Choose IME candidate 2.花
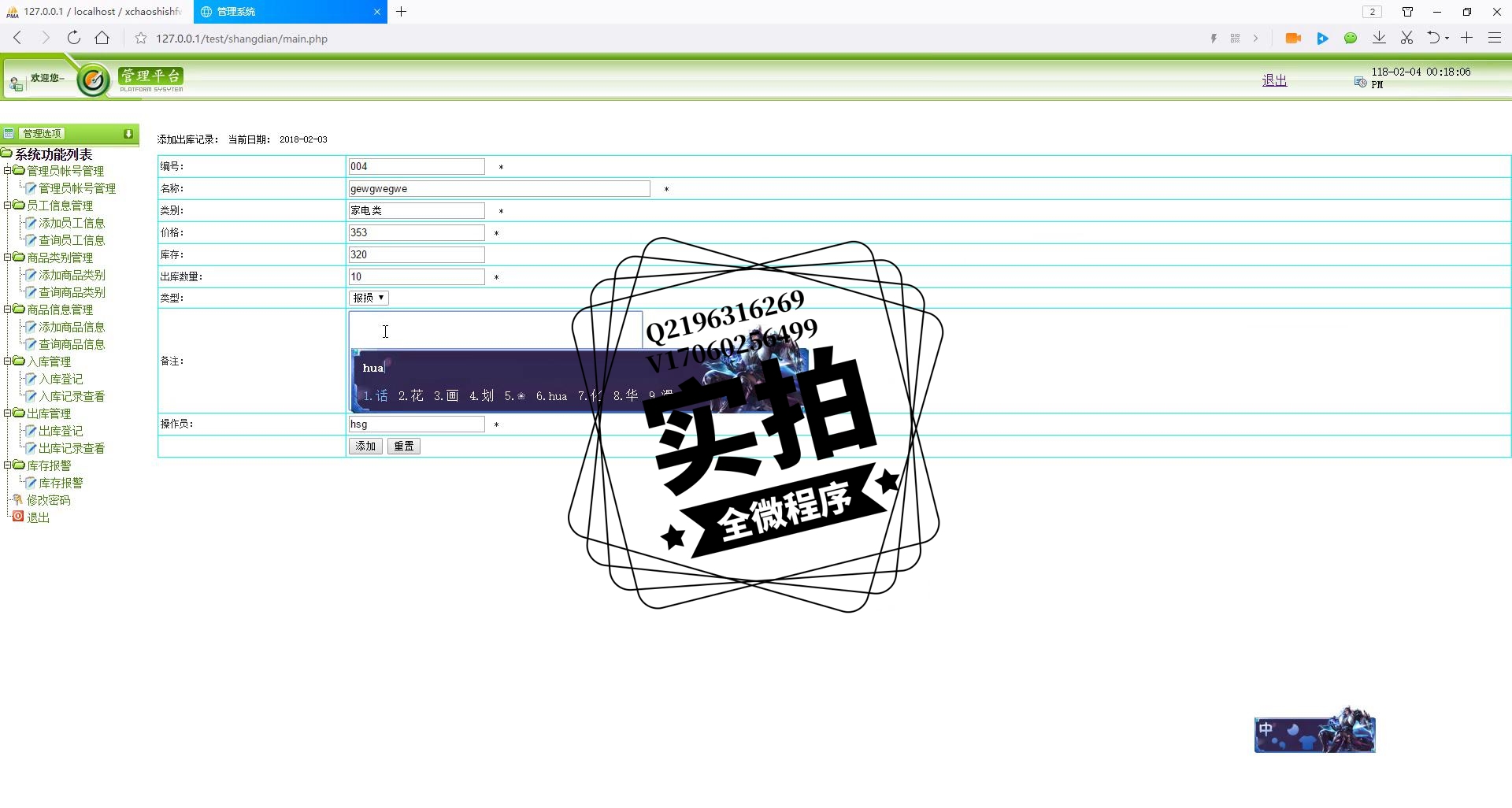The width and height of the screenshot is (1512, 808). click(410, 395)
